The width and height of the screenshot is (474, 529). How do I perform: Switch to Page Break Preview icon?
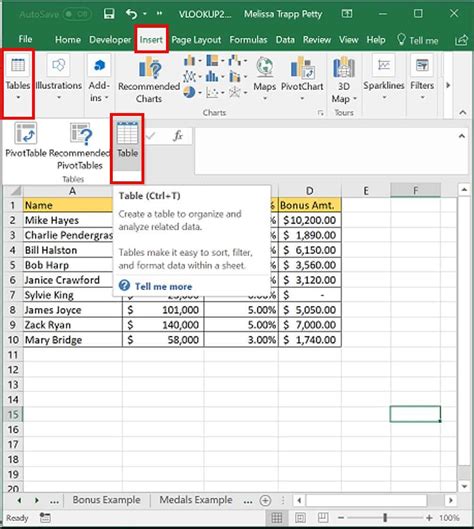323,518
